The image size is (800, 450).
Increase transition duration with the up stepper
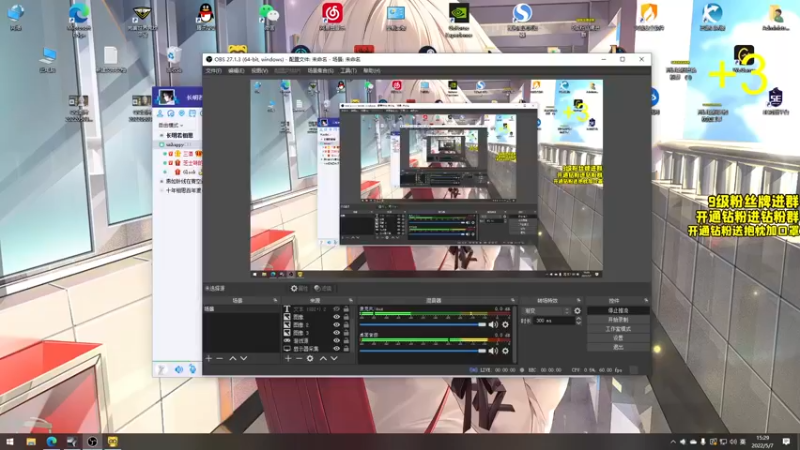pyautogui.click(x=578, y=318)
